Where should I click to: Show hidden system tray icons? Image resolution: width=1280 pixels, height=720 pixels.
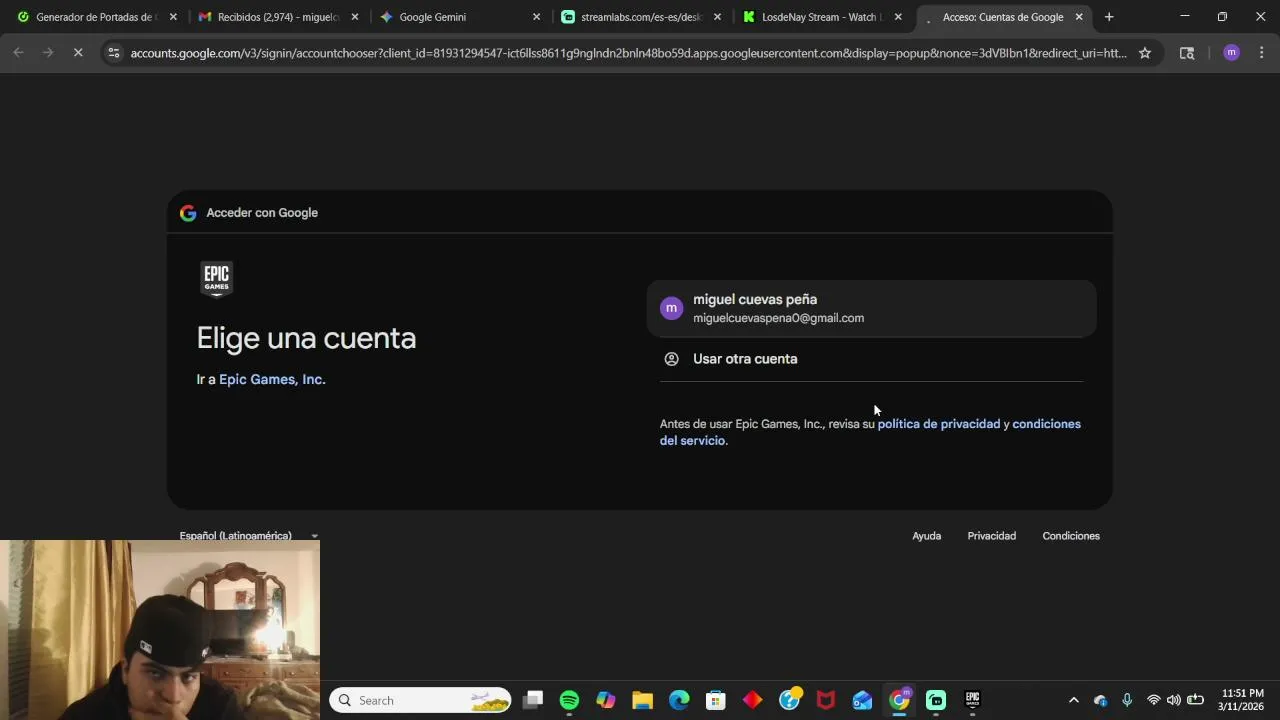pos(1074,700)
